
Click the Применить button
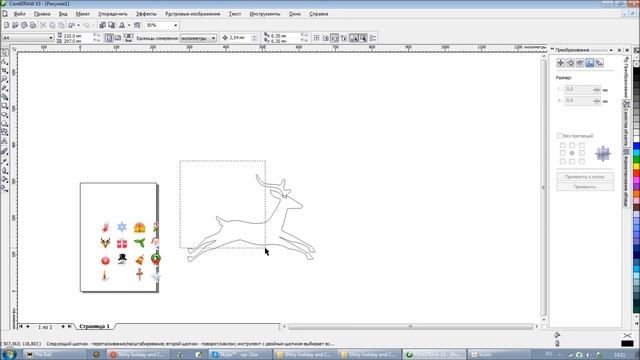[584, 187]
